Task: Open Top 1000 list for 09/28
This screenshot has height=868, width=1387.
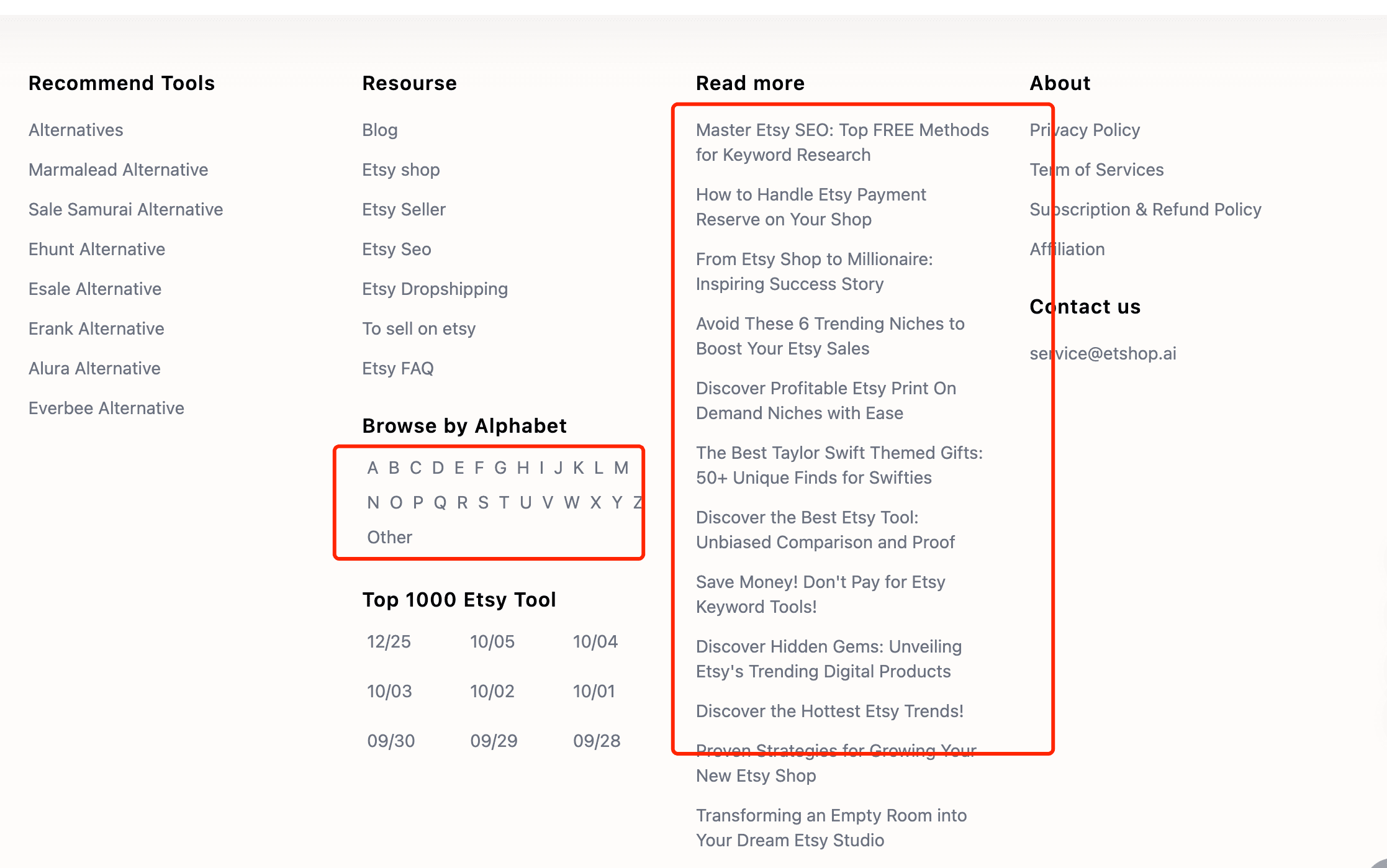Action: click(597, 741)
